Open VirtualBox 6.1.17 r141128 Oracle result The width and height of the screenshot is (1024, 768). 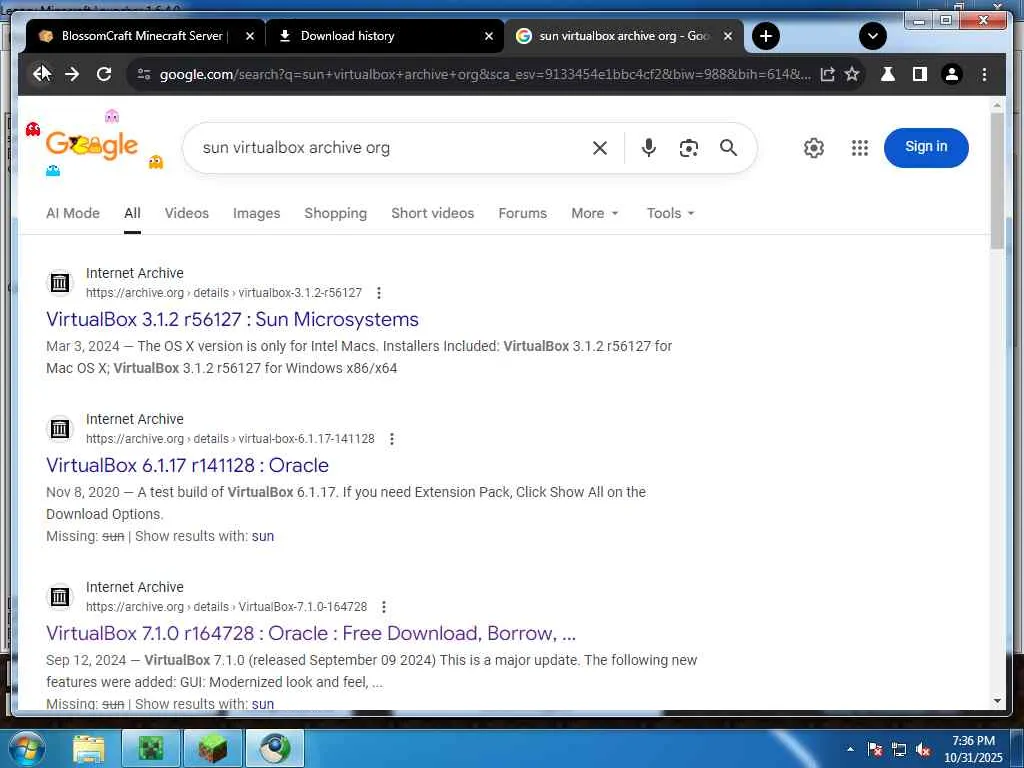pos(187,466)
